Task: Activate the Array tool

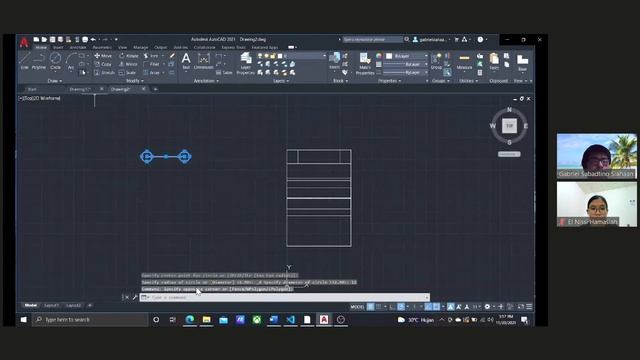Action: tap(151, 73)
